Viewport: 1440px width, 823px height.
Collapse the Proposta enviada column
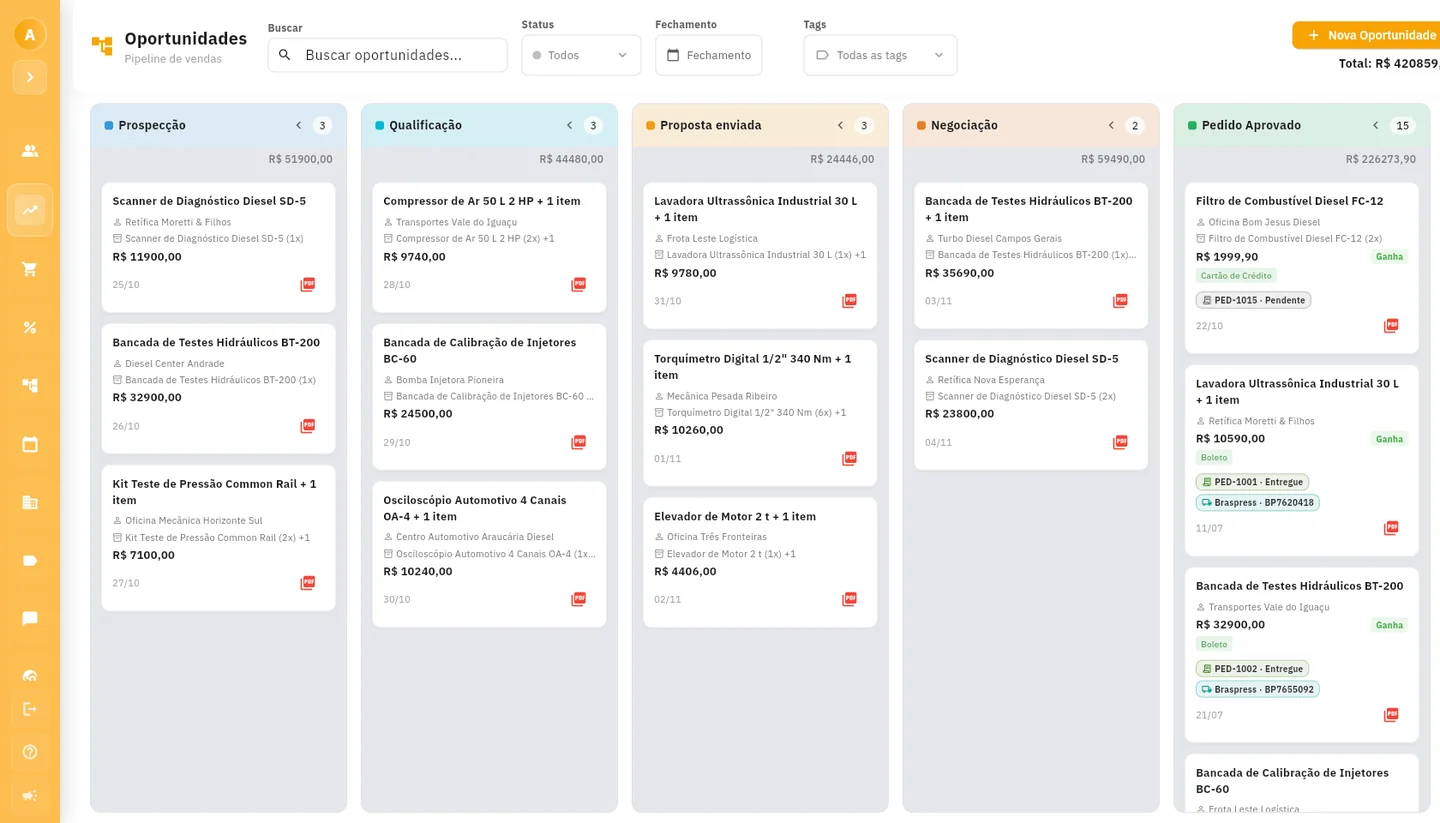[x=840, y=125]
